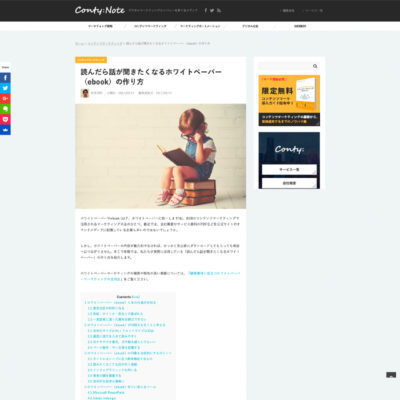Open the マーケティングオートメーション navigation menu

click(200, 26)
